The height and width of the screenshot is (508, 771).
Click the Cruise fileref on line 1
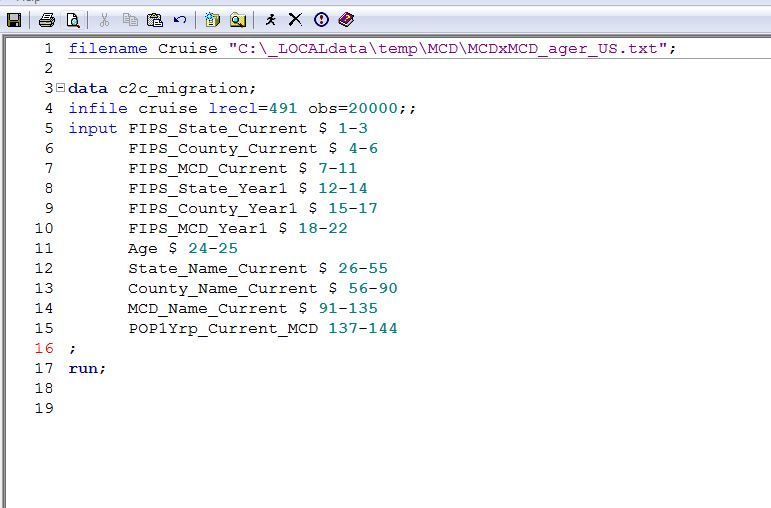187,49
